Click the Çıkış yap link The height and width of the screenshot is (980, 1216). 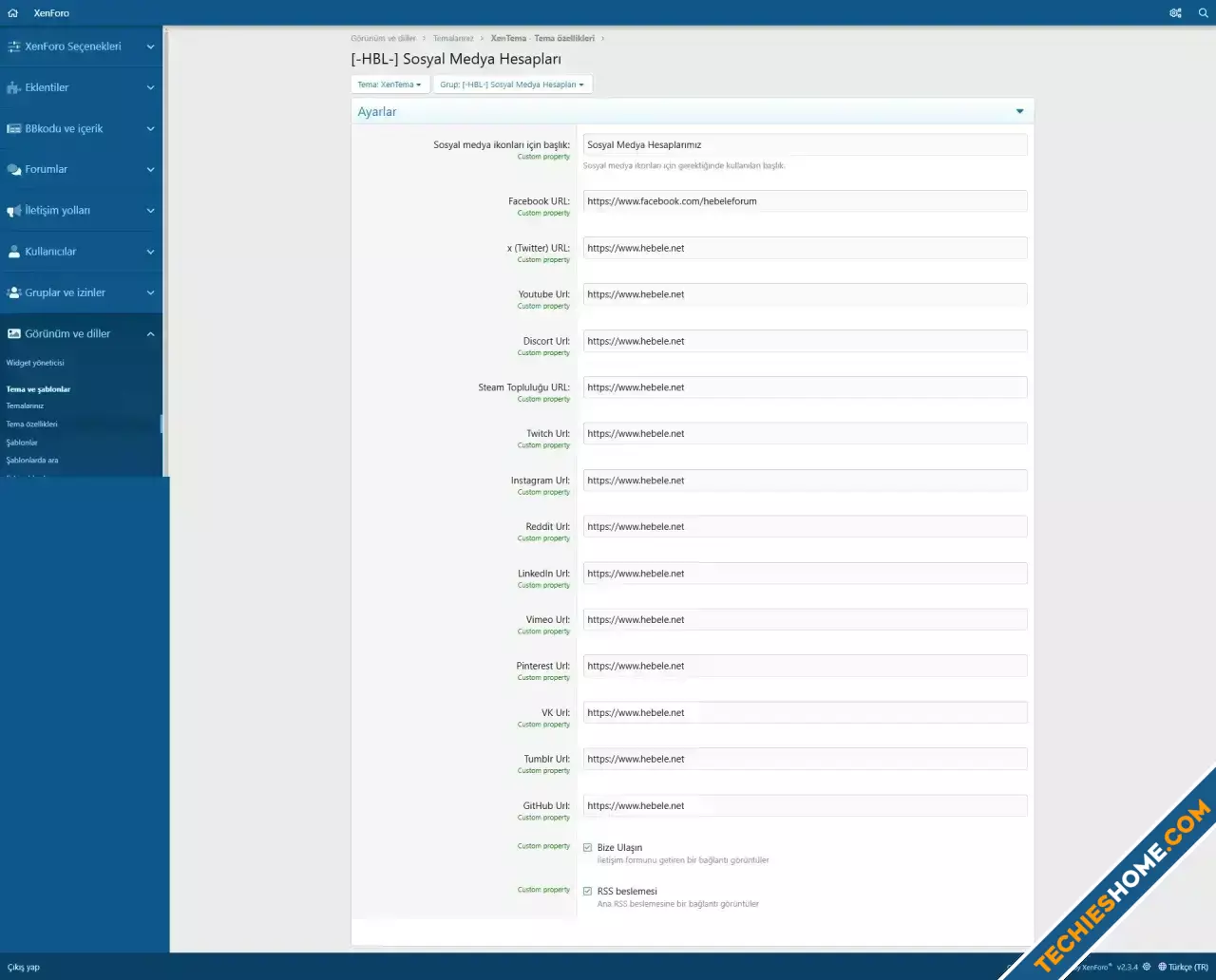coord(24,967)
